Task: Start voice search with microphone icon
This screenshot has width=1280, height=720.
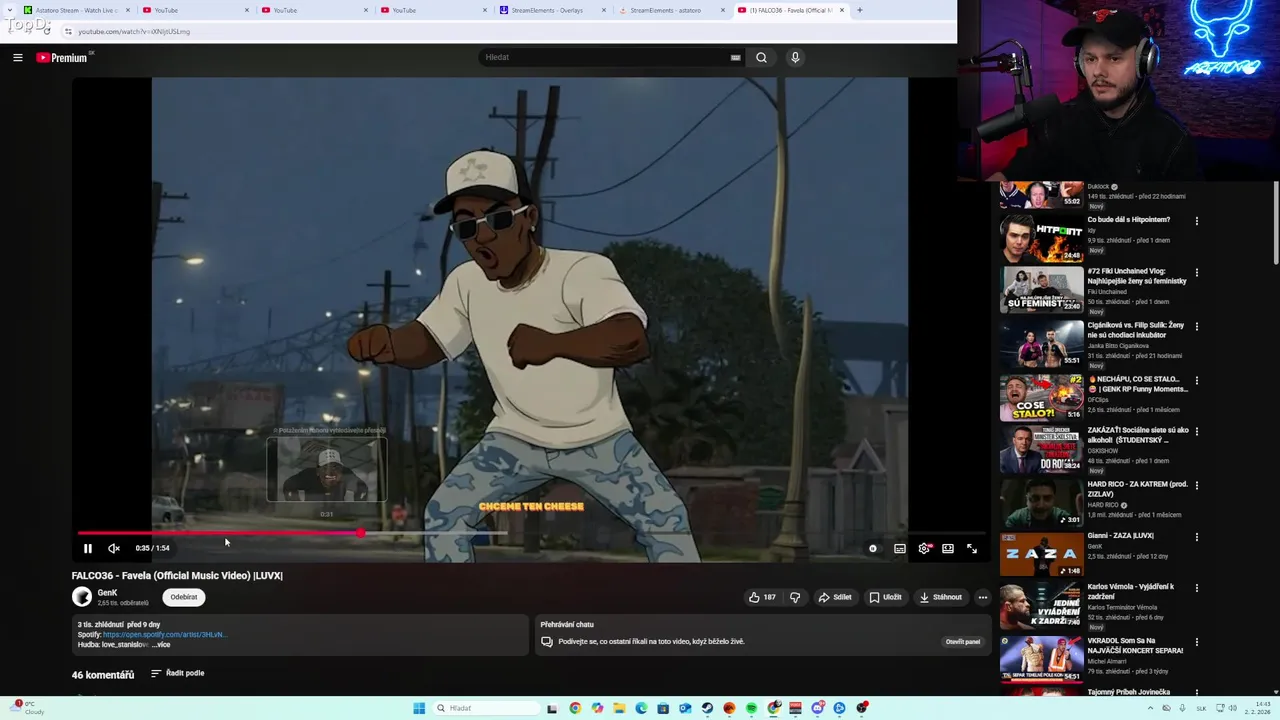Action: point(795,58)
